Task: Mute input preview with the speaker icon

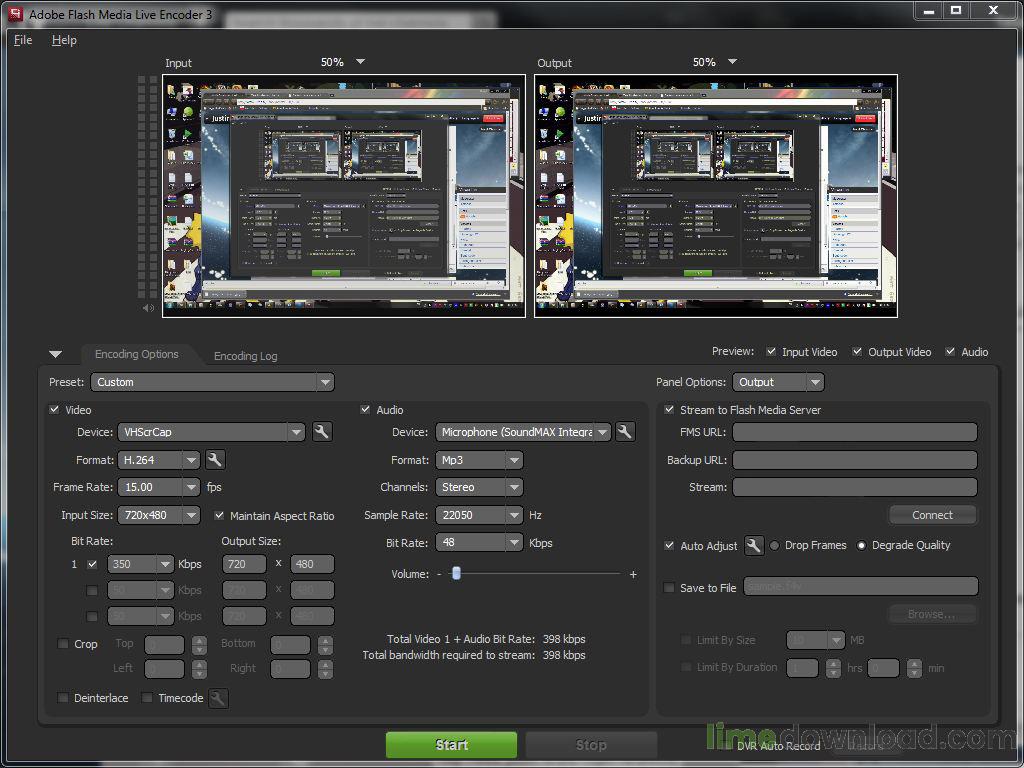Action: (x=148, y=308)
